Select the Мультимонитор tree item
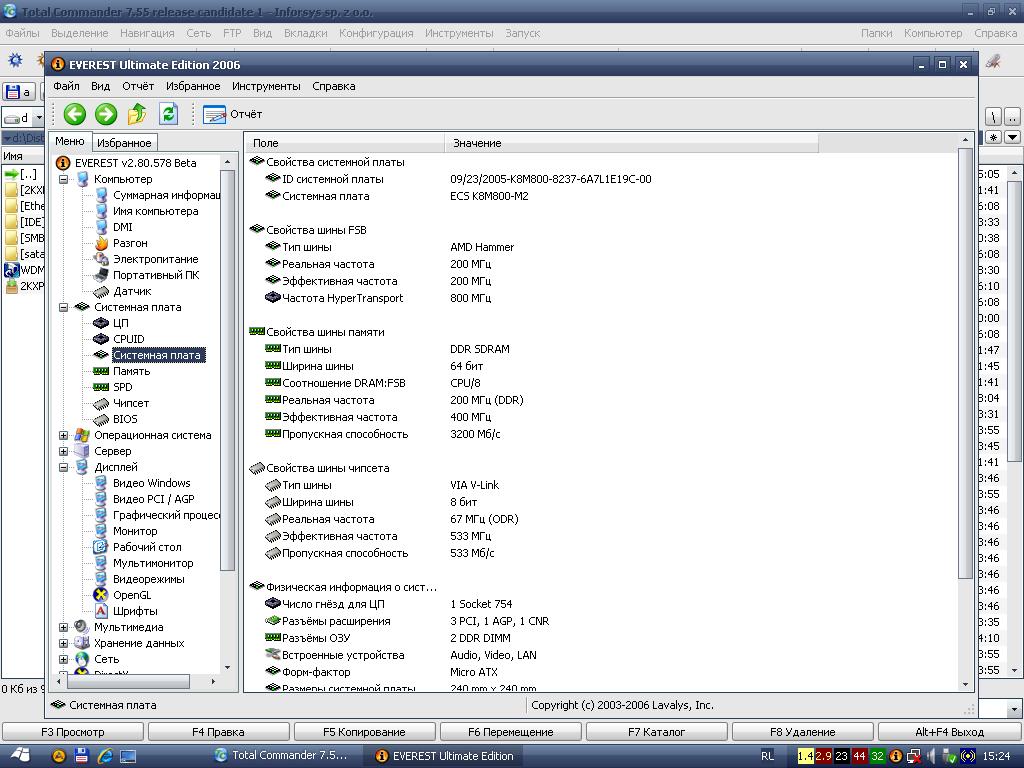 (153, 563)
